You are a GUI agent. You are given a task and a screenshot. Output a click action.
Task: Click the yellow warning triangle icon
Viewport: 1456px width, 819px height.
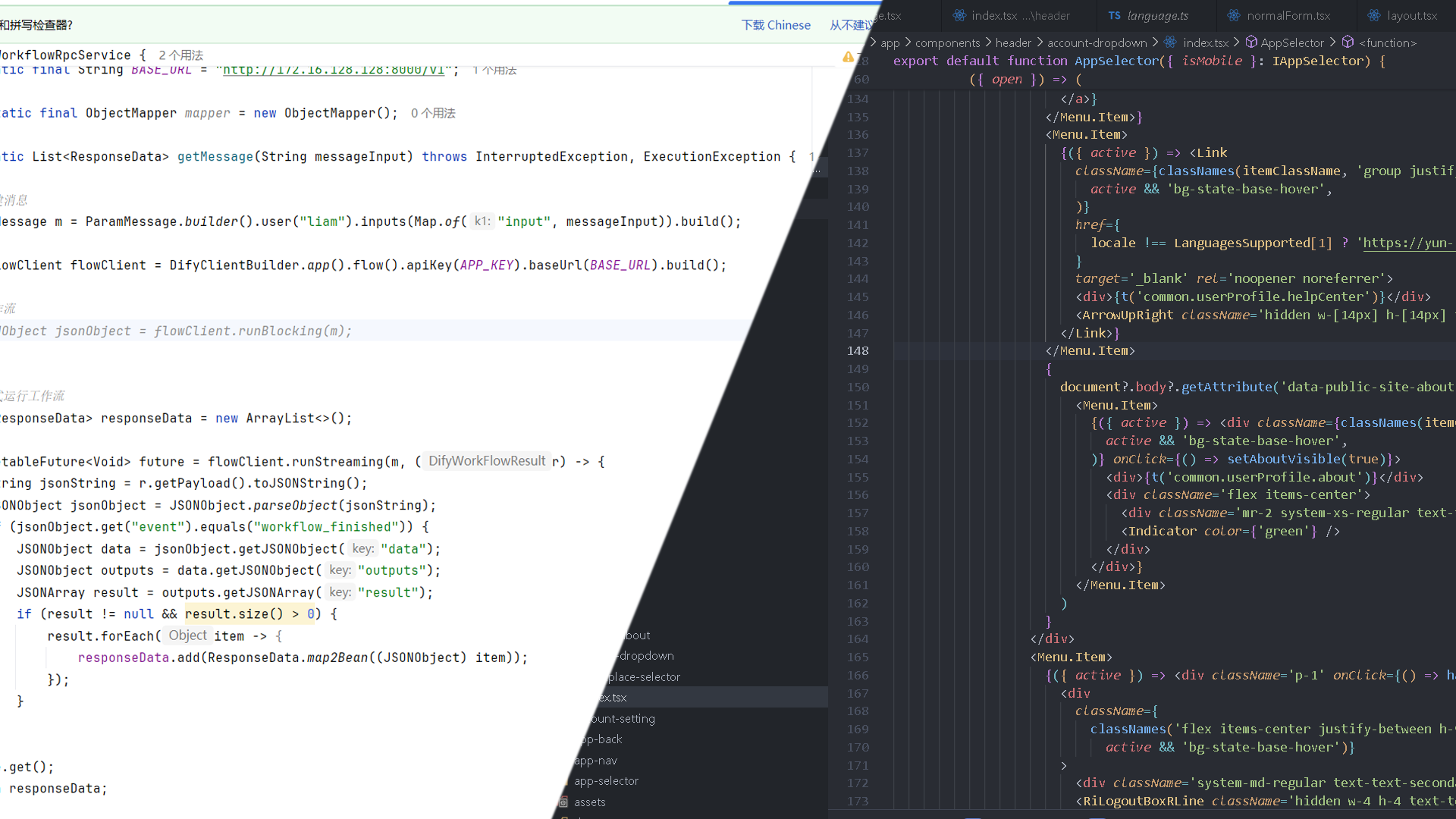point(848,57)
